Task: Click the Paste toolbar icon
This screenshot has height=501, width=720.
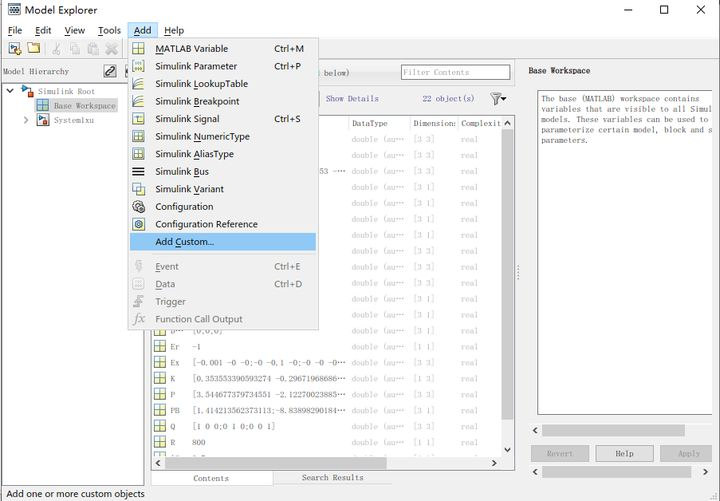Action: [x=93, y=49]
